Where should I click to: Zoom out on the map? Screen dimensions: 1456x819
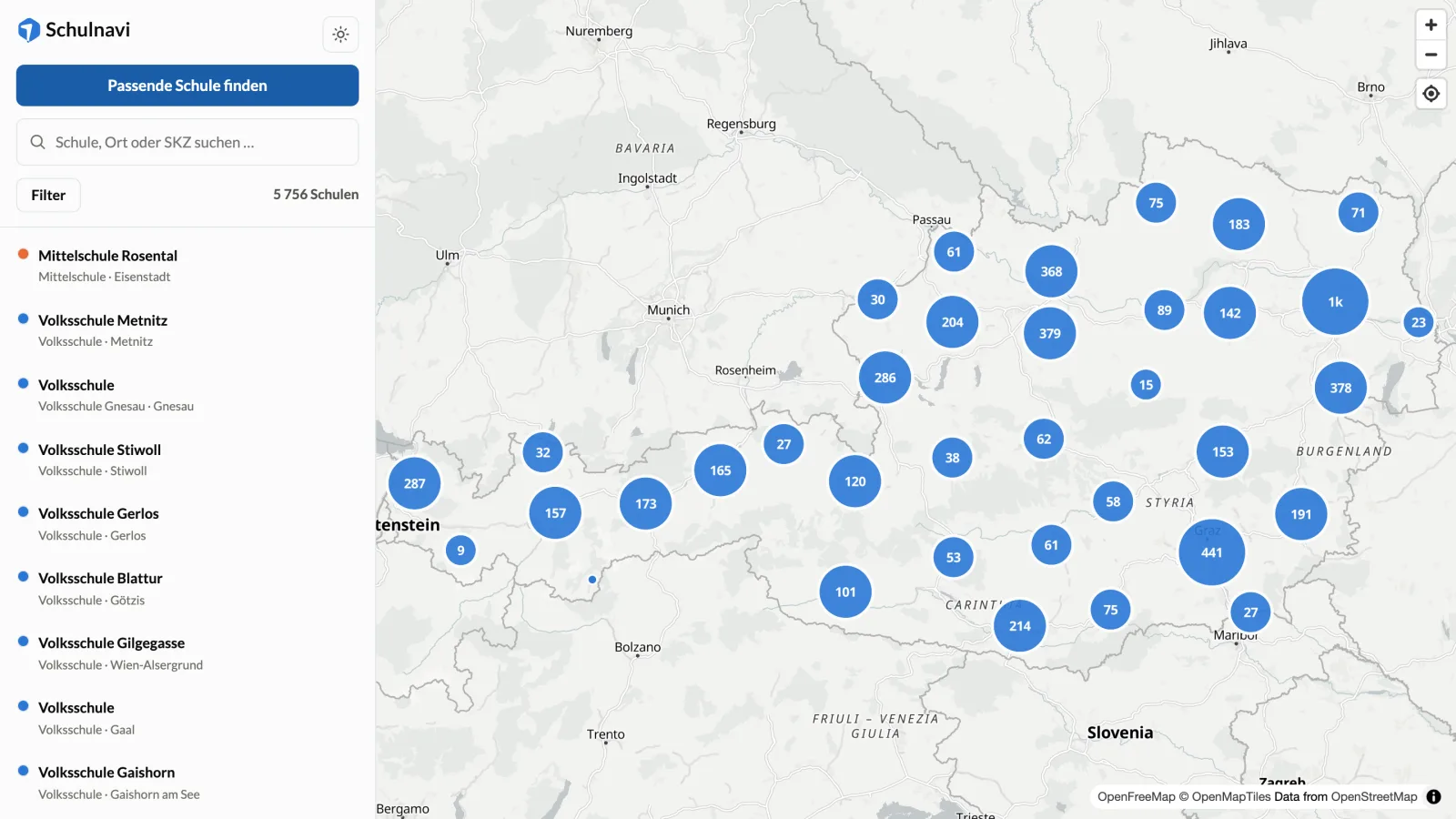(1431, 55)
